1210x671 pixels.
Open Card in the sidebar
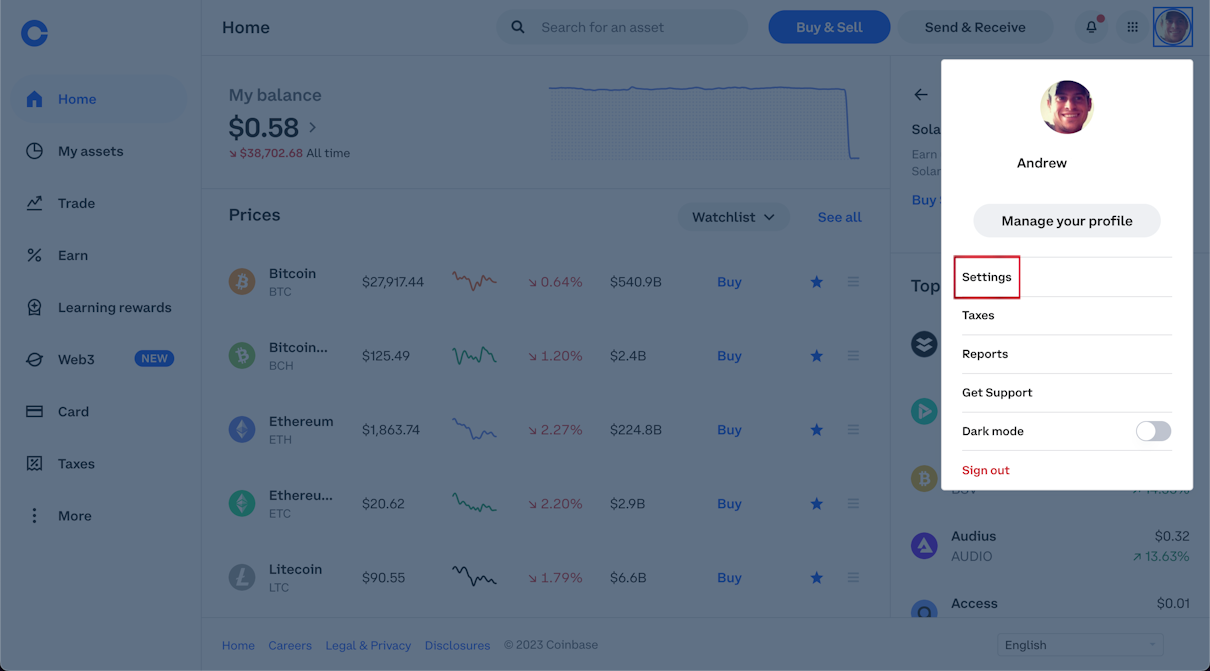tap(99, 411)
